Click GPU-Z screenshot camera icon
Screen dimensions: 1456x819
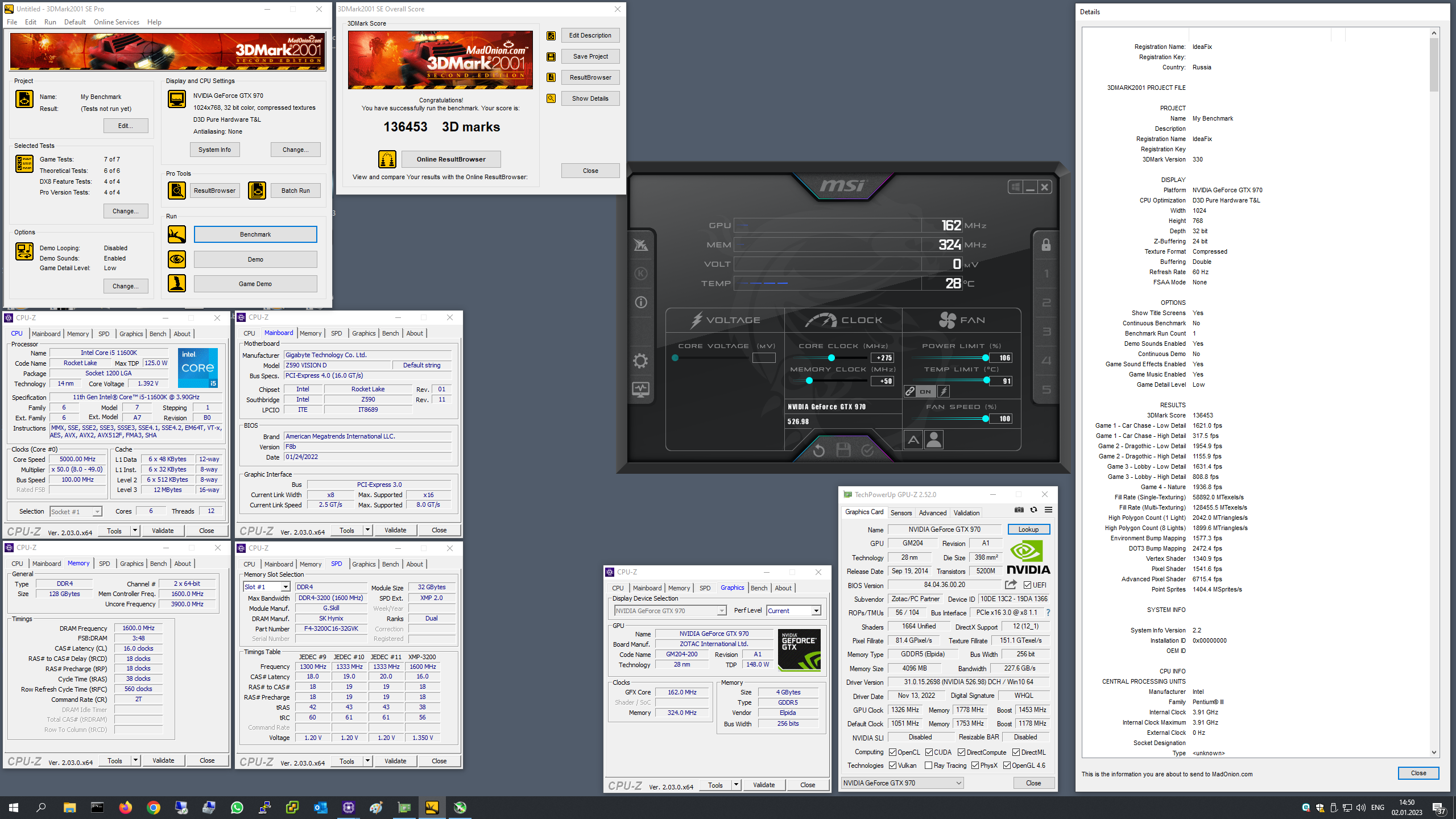(1019, 510)
